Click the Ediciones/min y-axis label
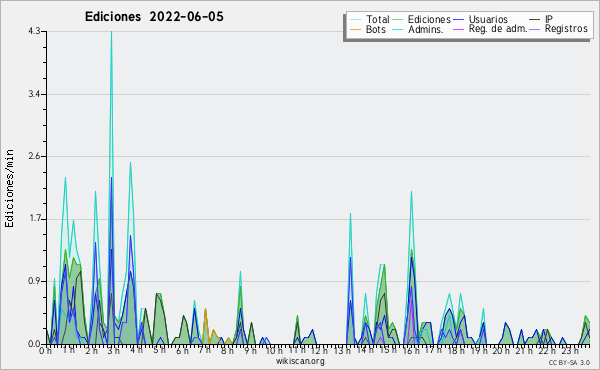 point(9,188)
